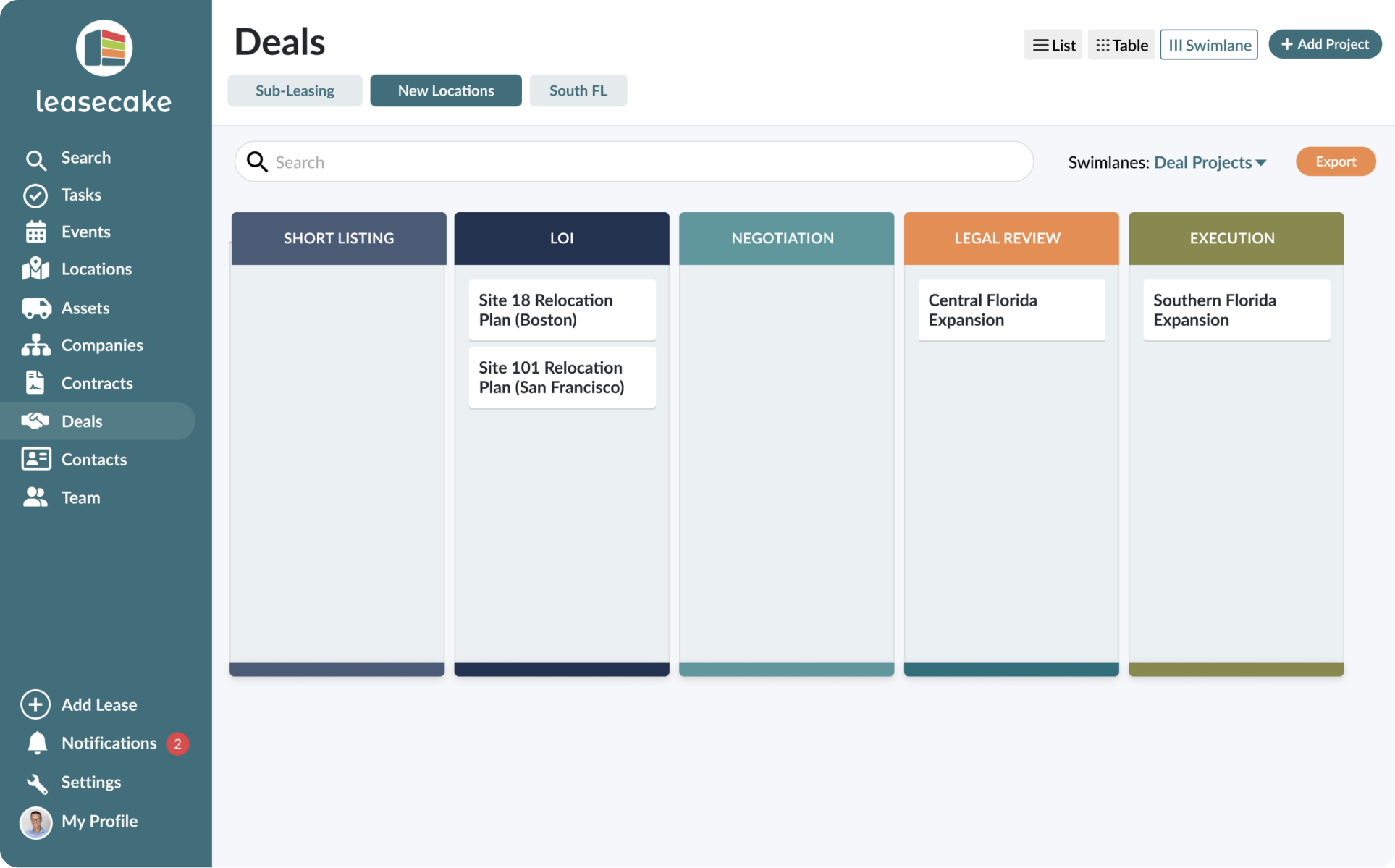Click the Tasks checkmark icon in sidebar

point(35,195)
